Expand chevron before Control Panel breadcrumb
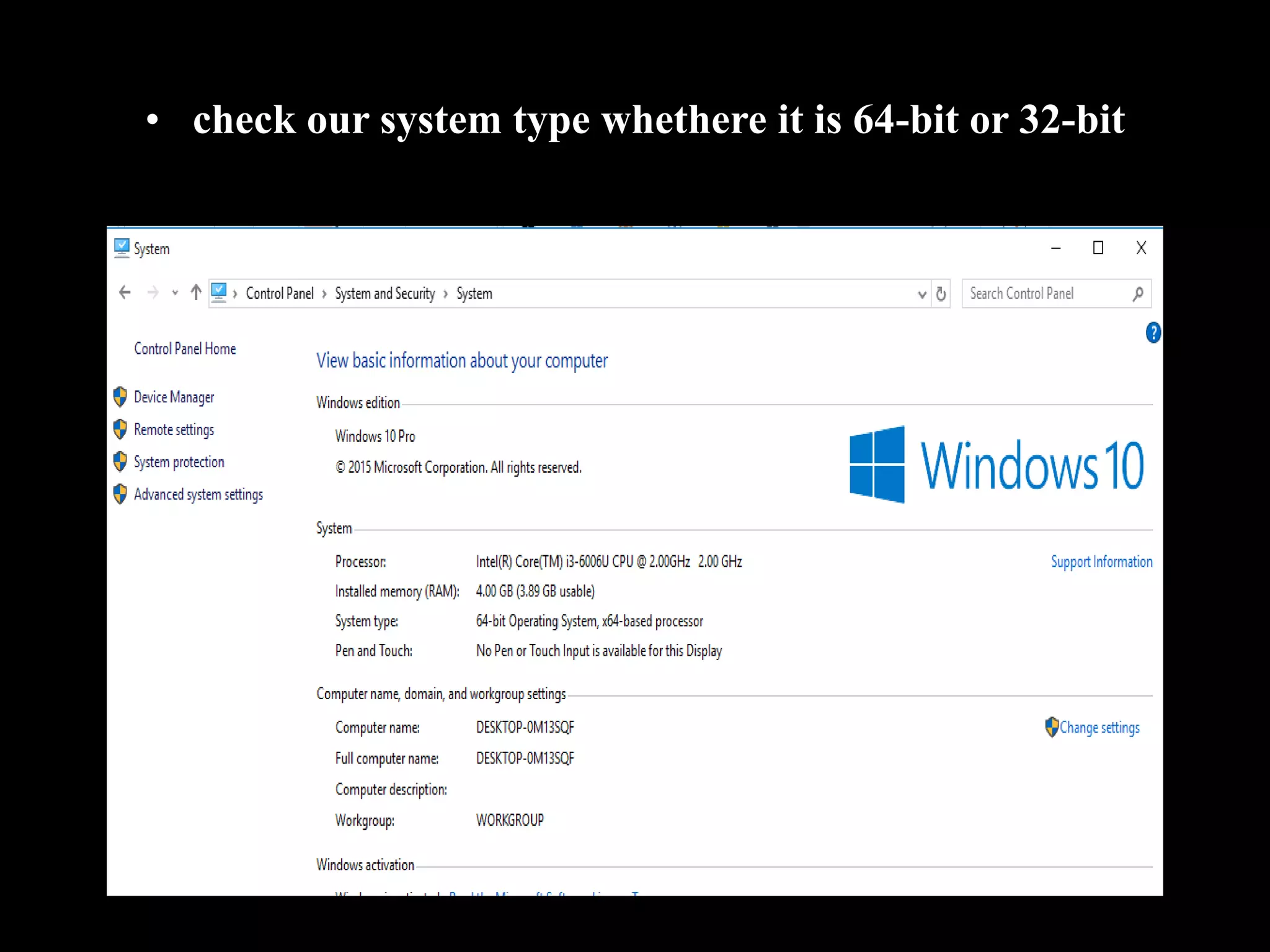The width and height of the screenshot is (1270, 952). (x=235, y=294)
